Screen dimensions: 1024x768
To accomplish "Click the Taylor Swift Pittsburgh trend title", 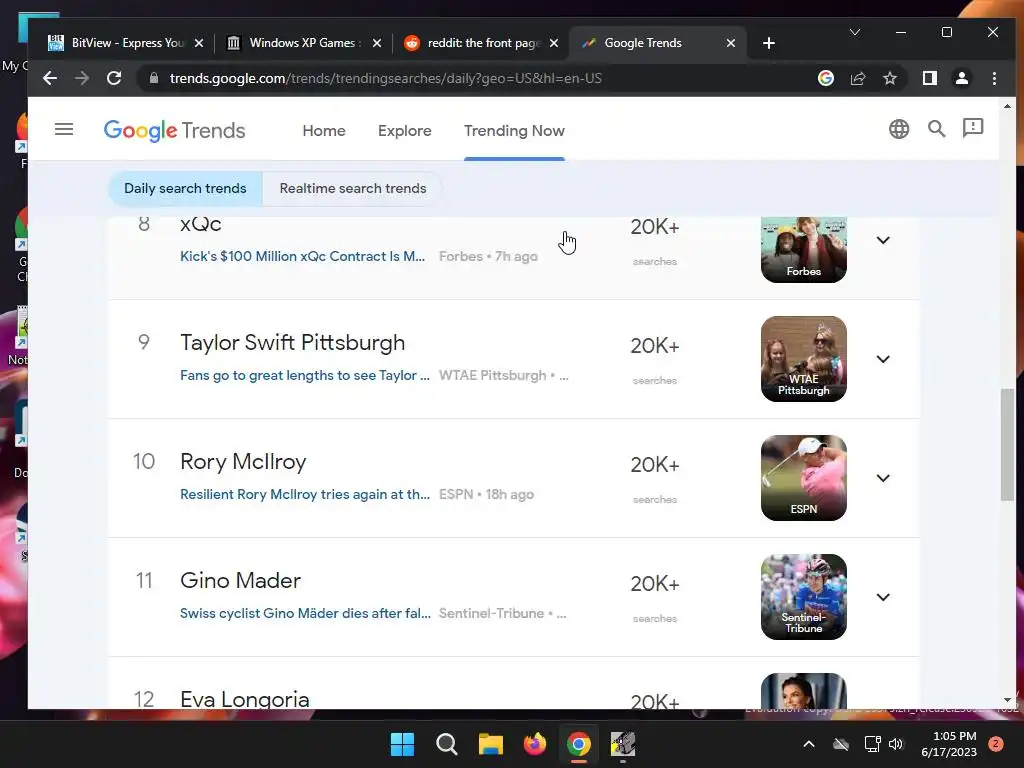I will 293,343.
